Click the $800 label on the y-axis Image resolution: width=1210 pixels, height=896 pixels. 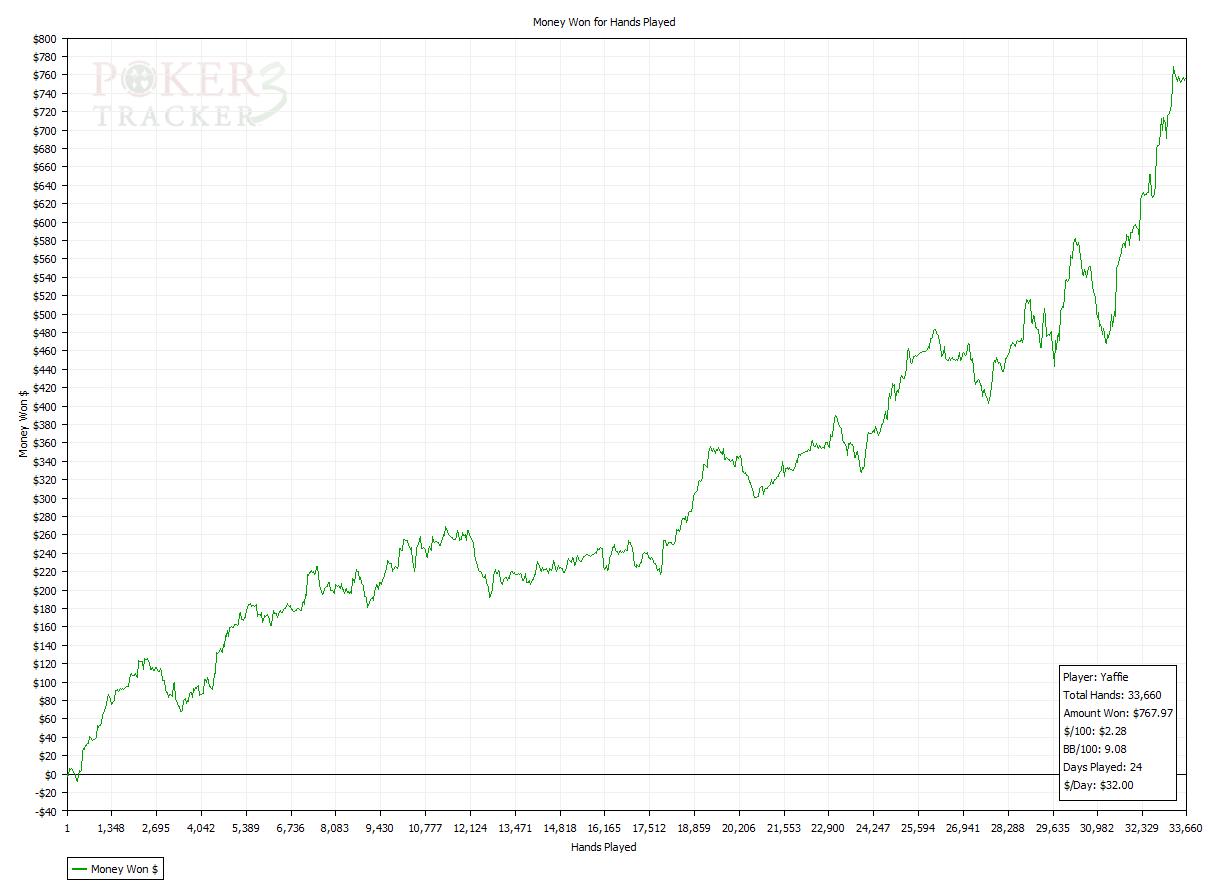tap(43, 39)
